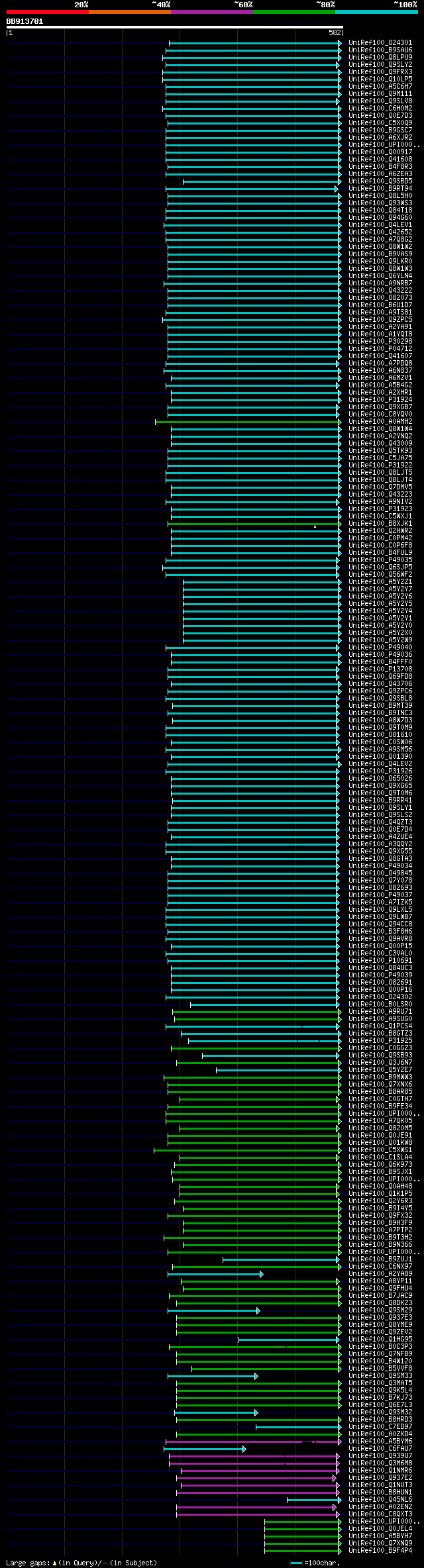The width and height of the screenshot is (424, 1568).
Task: Select UniRef100_B9GSC7 label
Action: (x=380, y=130)
